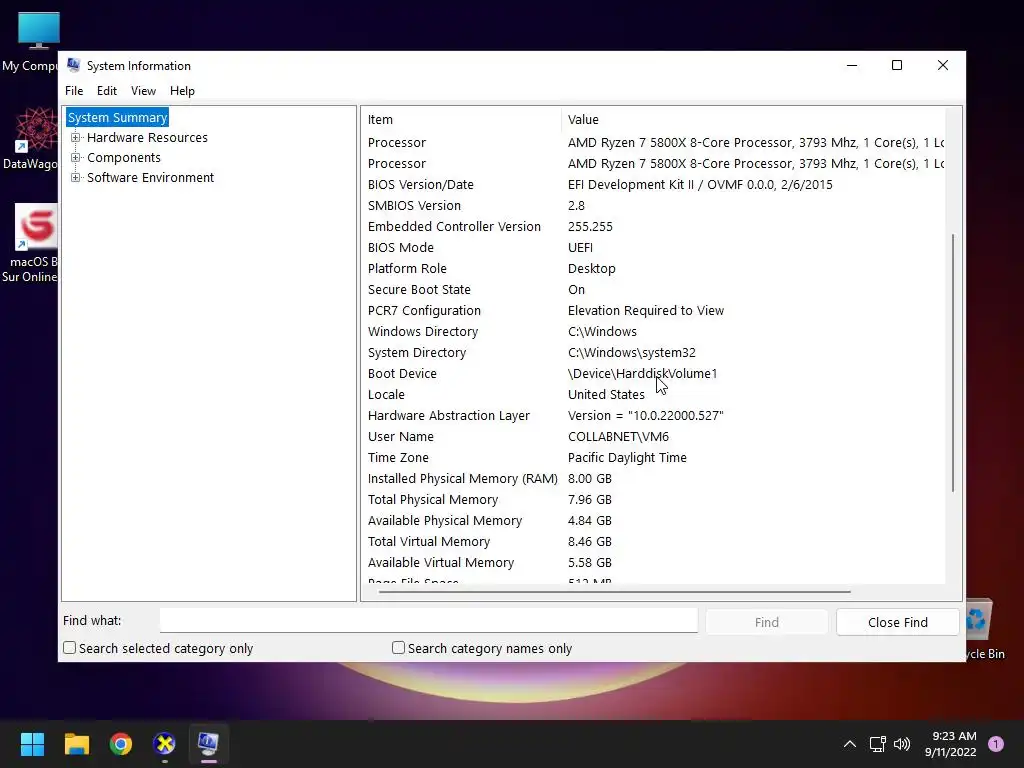Select Software Environment tree label
Image resolution: width=1024 pixels, height=768 pixels.
tap(150, 178)
